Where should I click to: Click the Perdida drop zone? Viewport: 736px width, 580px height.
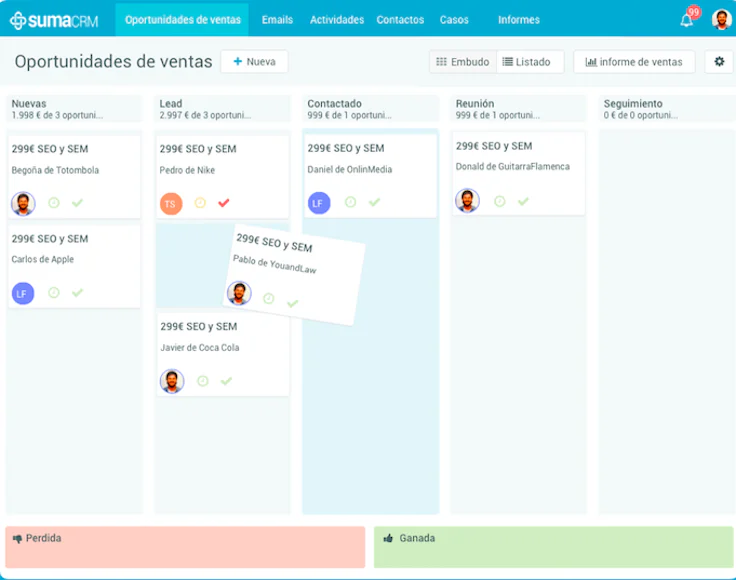pyautogui.click(x=185, y=547)
